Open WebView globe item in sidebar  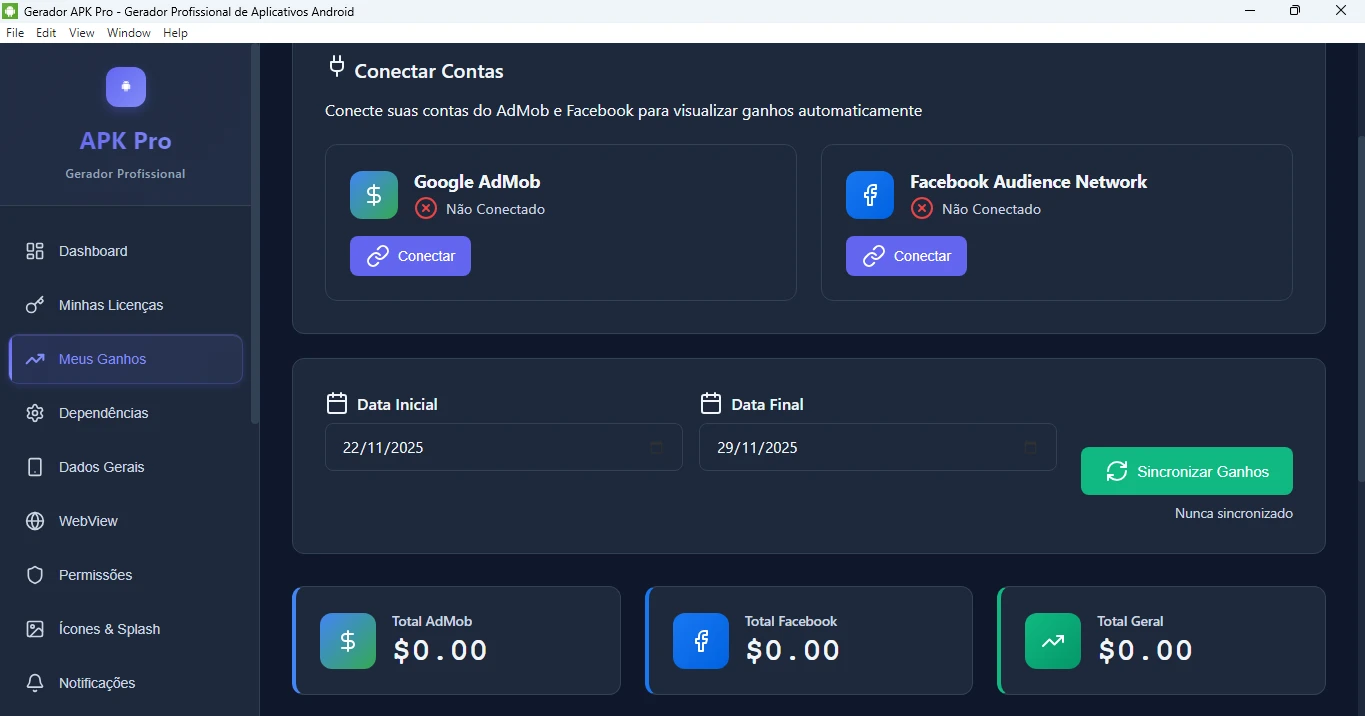(x=88, y=521)
